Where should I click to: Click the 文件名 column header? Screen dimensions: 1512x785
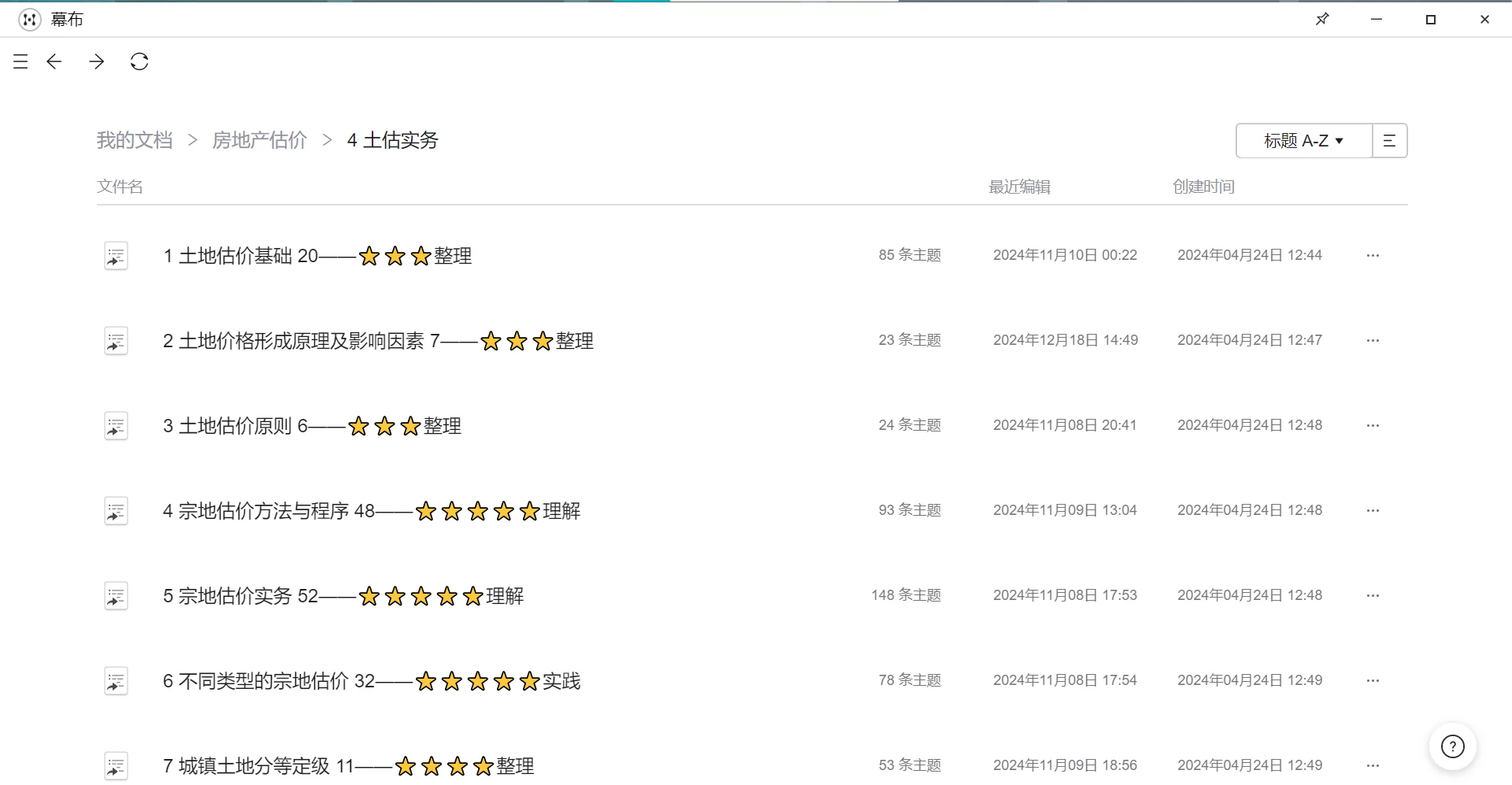point(120,187)
